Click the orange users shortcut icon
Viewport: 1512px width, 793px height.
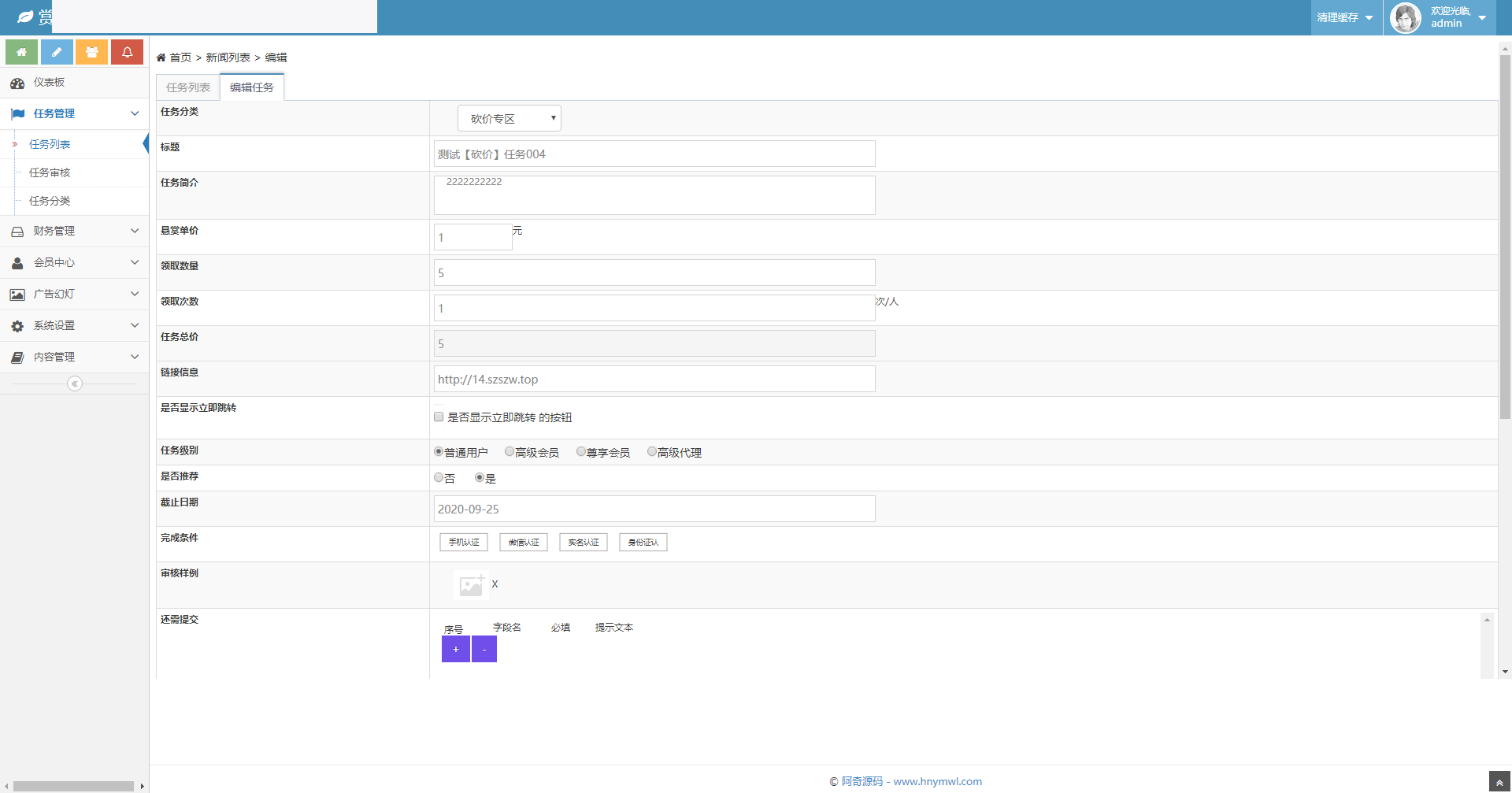[92, 52]
